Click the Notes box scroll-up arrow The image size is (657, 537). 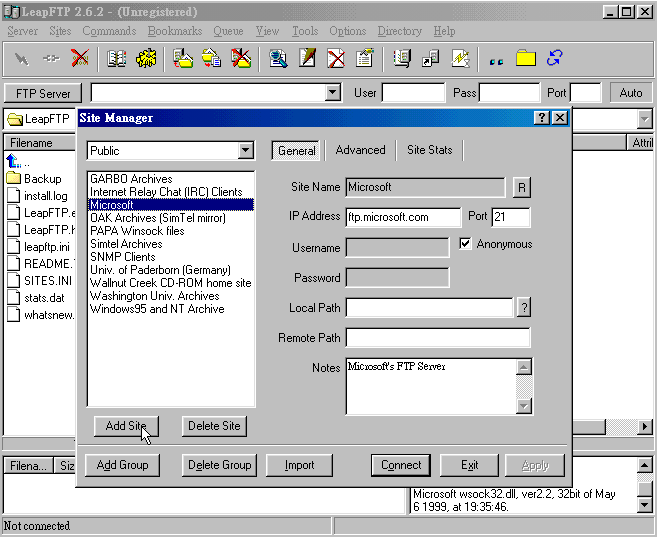[x=524, y=367]
